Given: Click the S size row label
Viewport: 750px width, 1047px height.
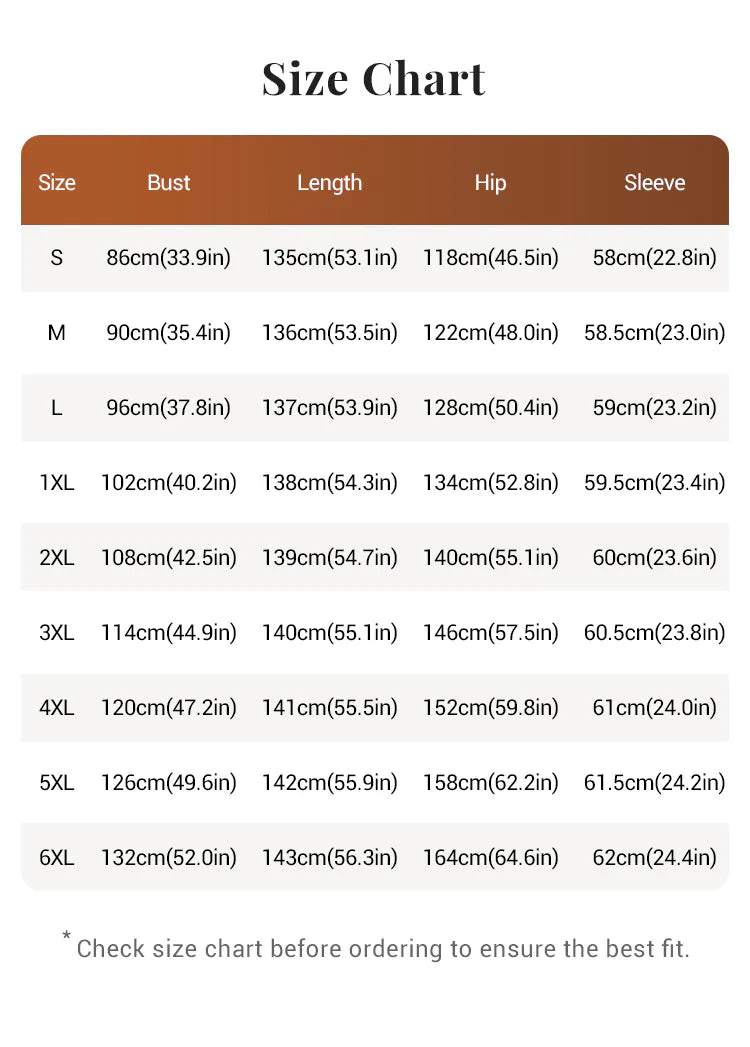Looking at the screenshot, I should (57, 258).
